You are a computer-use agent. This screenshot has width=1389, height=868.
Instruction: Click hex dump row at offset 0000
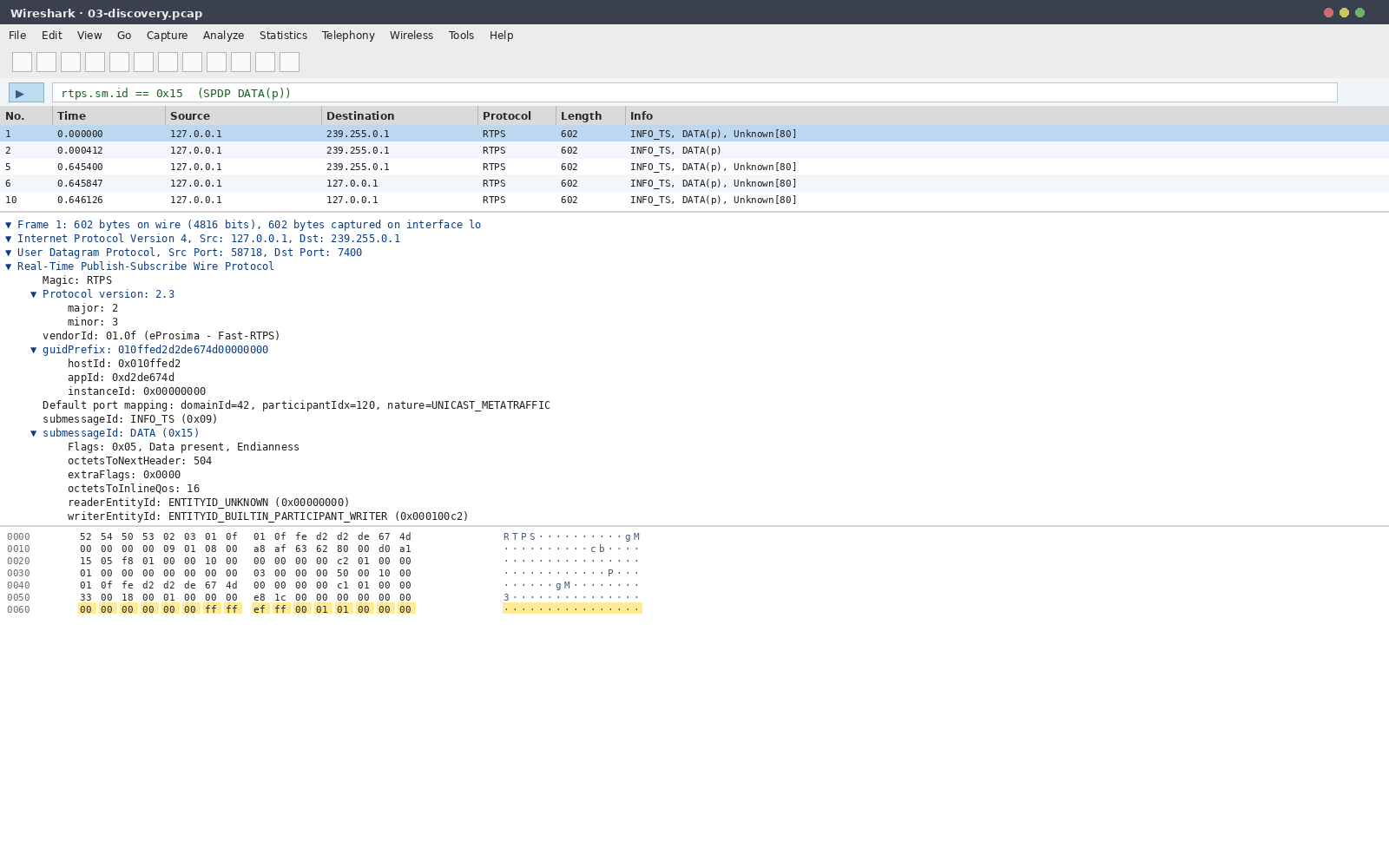point(324,536)
